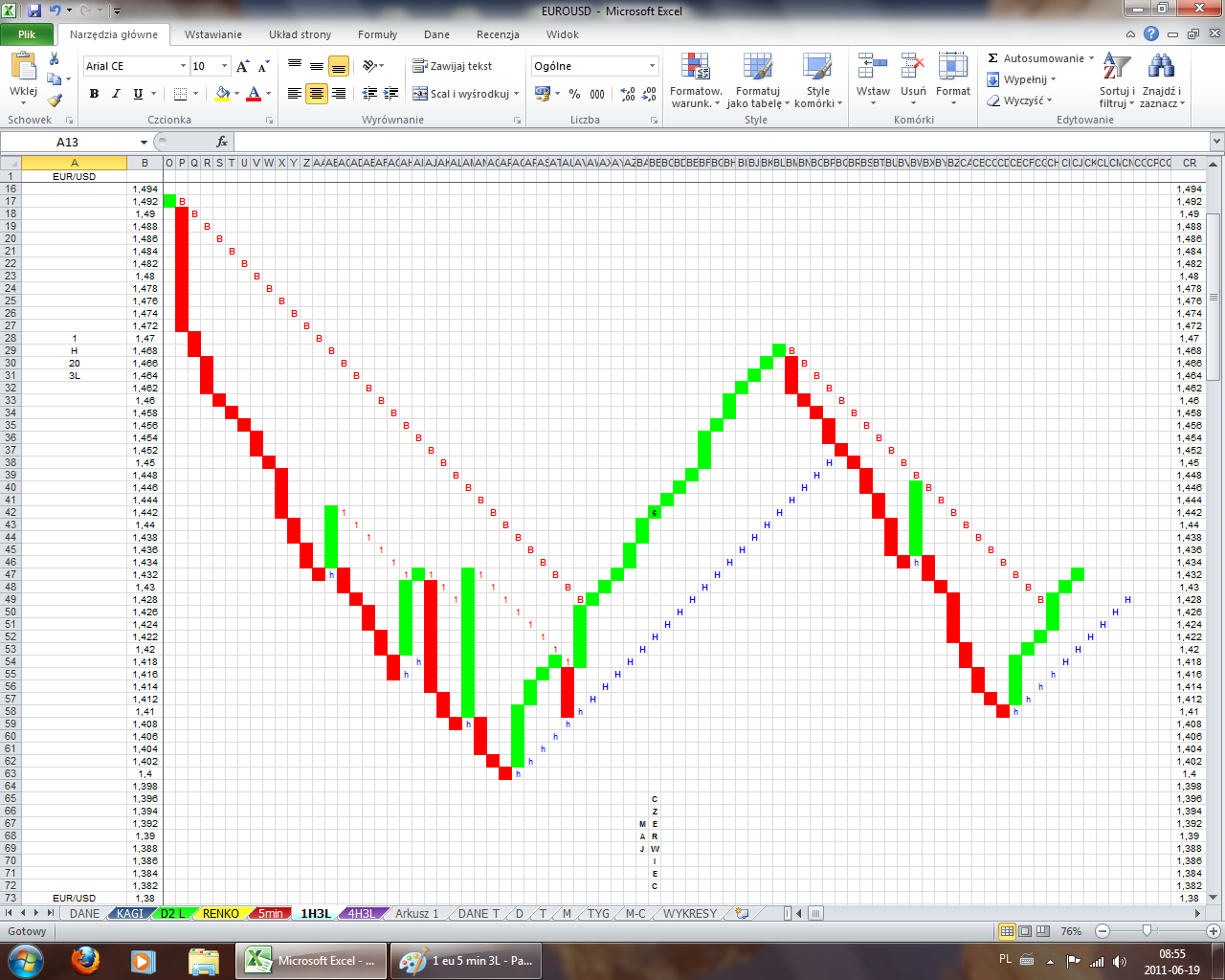Toggle Italic formatting
This screenshot has height=980, width=1225.
(x=116, y=94)
